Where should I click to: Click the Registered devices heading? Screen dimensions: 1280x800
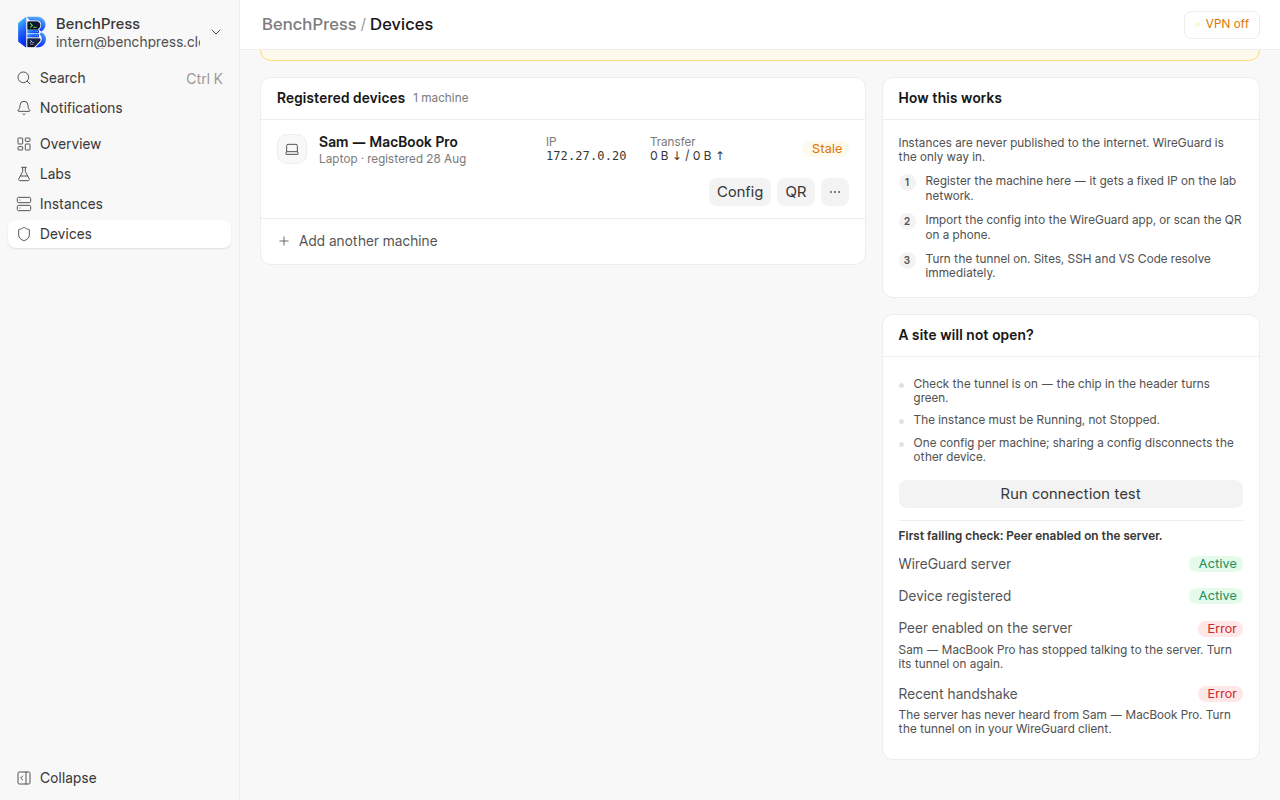pyautogui.click(x=341, y=98)
